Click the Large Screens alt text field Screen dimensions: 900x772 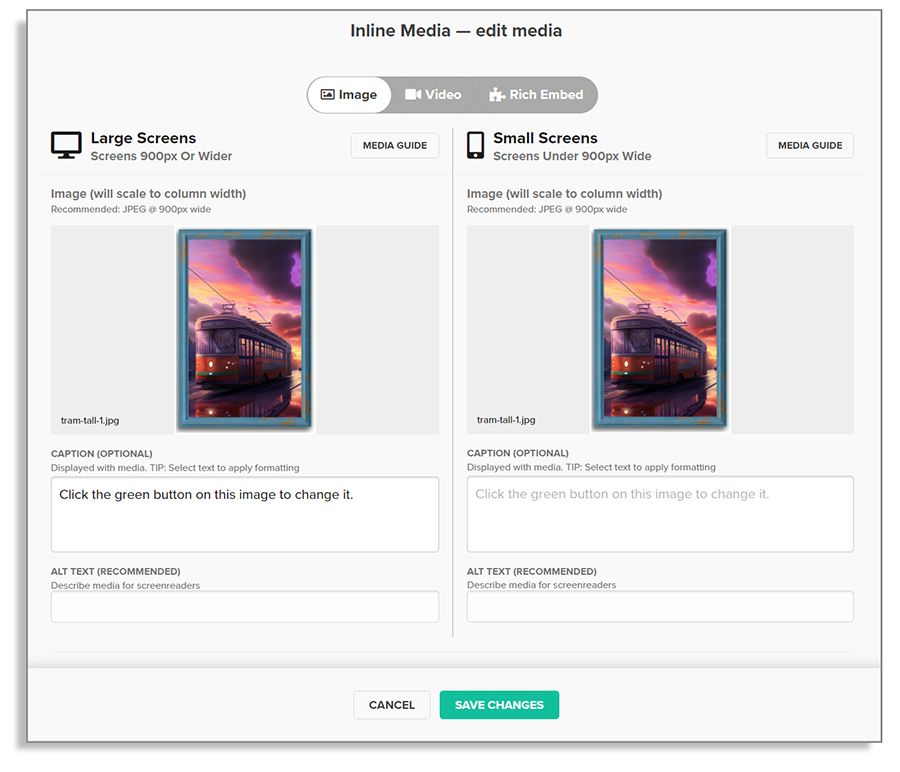[245, 607]
